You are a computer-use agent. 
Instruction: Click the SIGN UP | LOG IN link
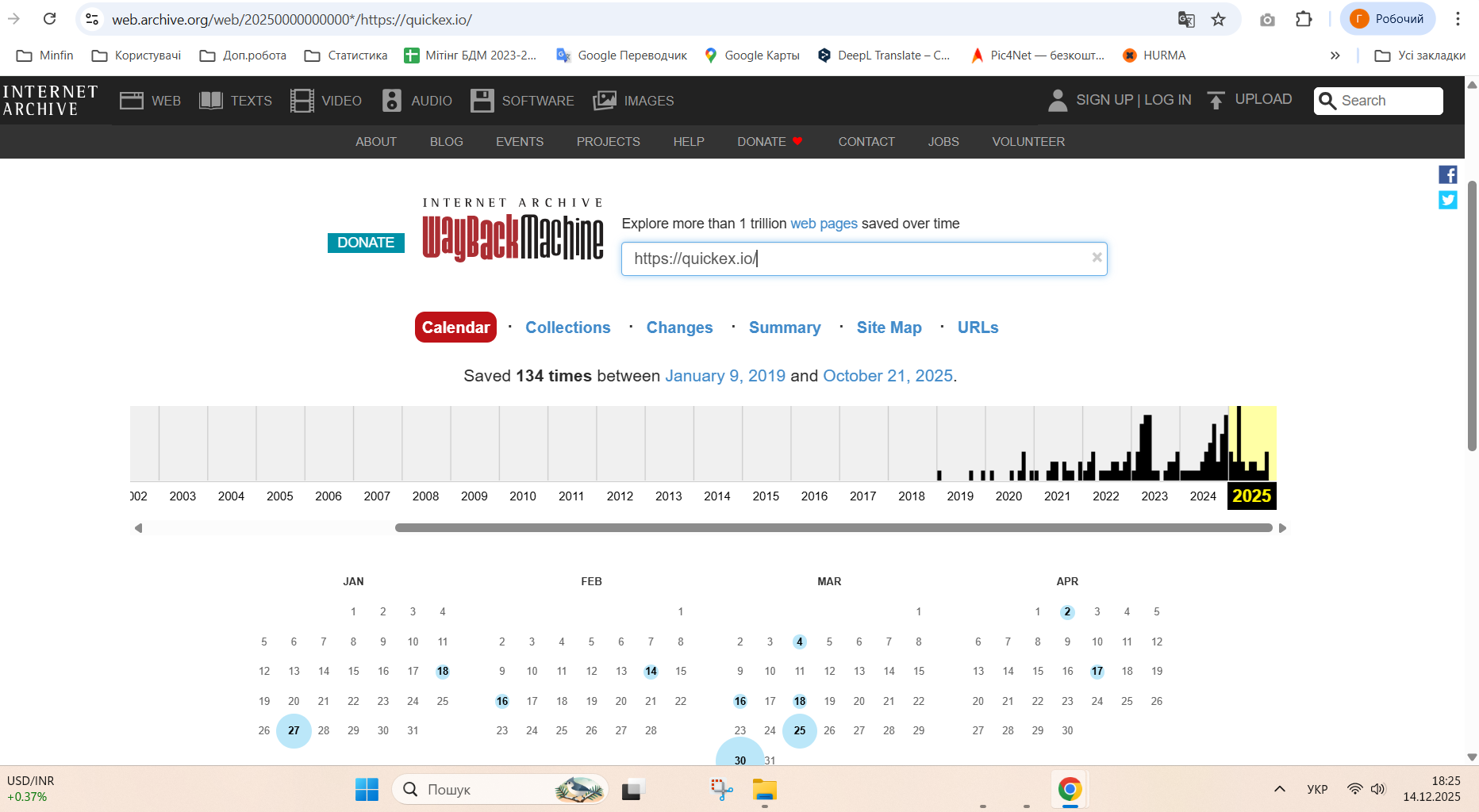click(x=1119, y=100)
